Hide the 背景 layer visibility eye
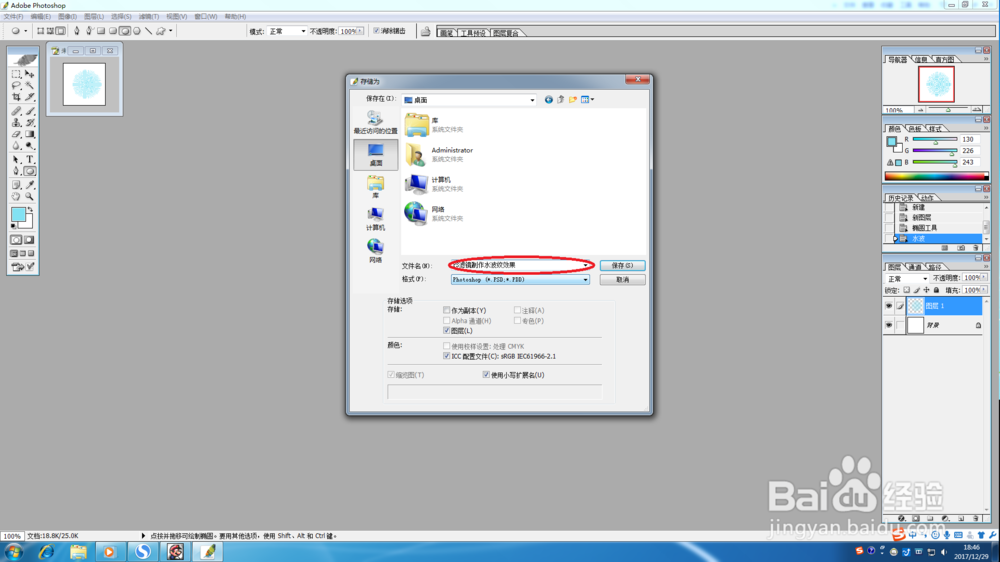 click(888, 325)
